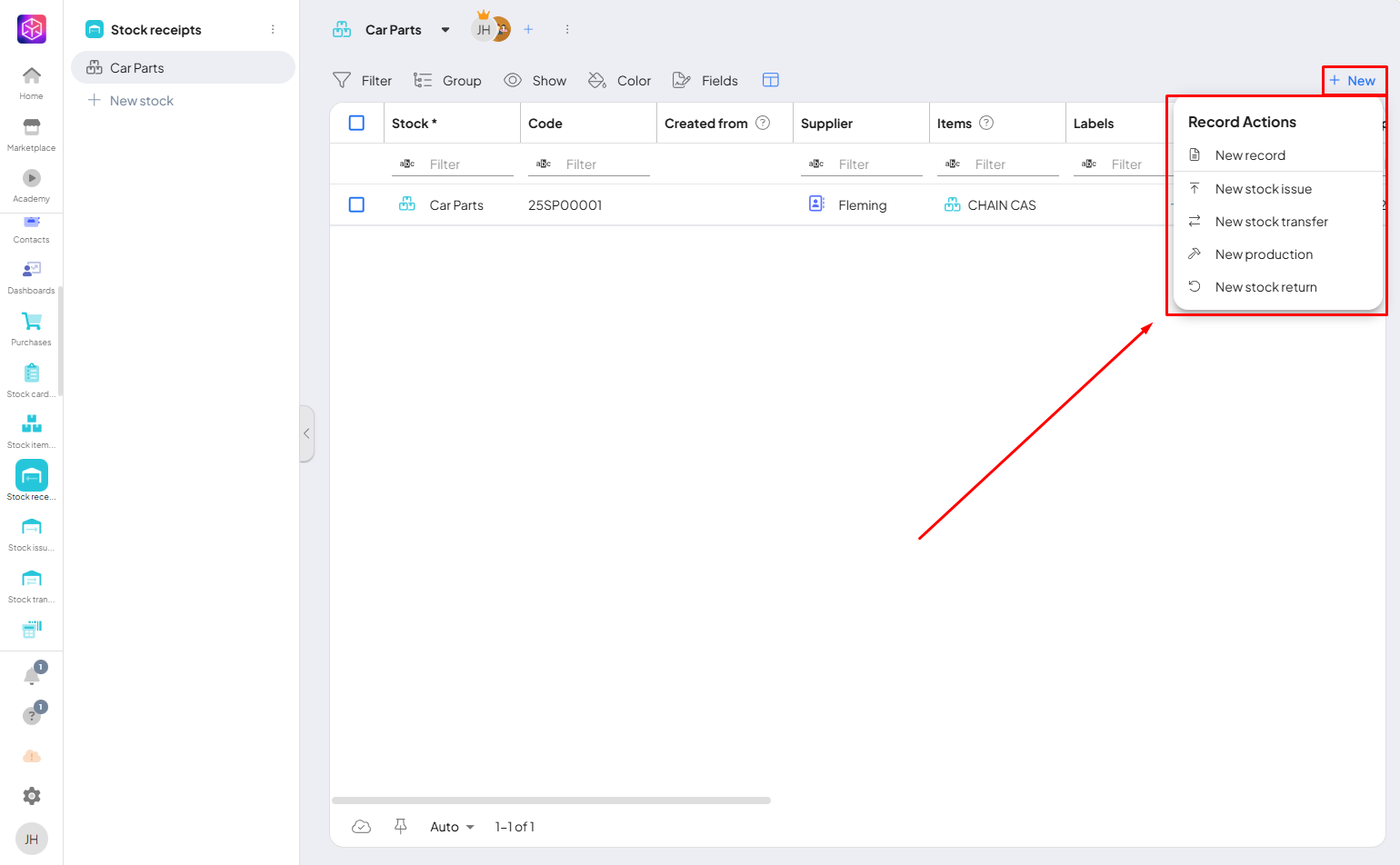The image size is (1400, 865).
Task: Collapse the left side panel handle
Action: click(306, 433)
